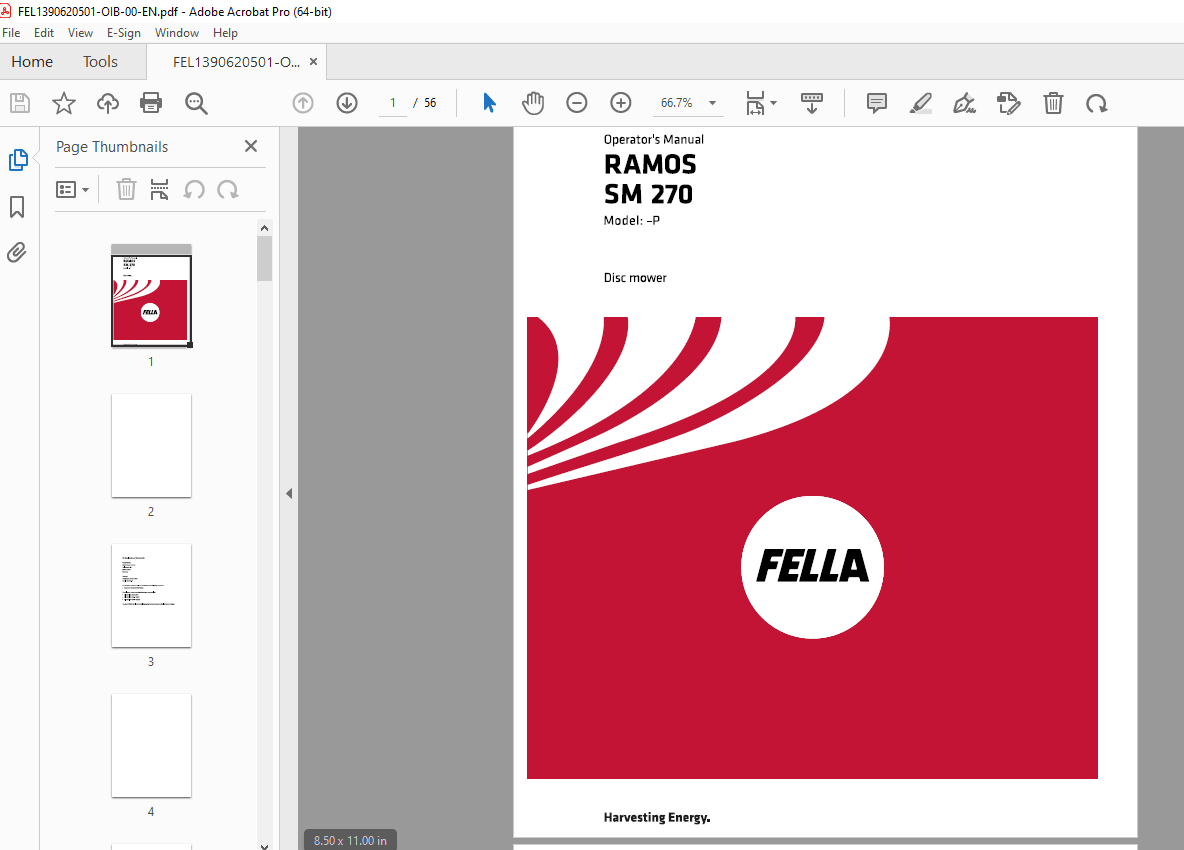
Task: Select the Highlight text tool
Action: point(920,103)
